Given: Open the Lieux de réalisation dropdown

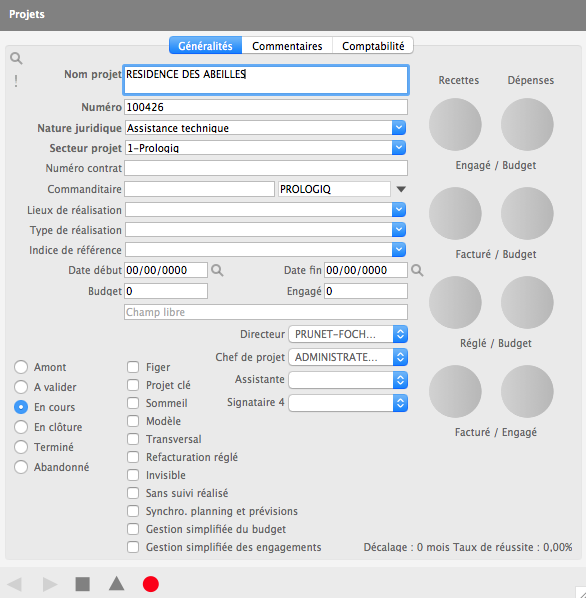Looking at the screenshot, I should click(399, 210).
